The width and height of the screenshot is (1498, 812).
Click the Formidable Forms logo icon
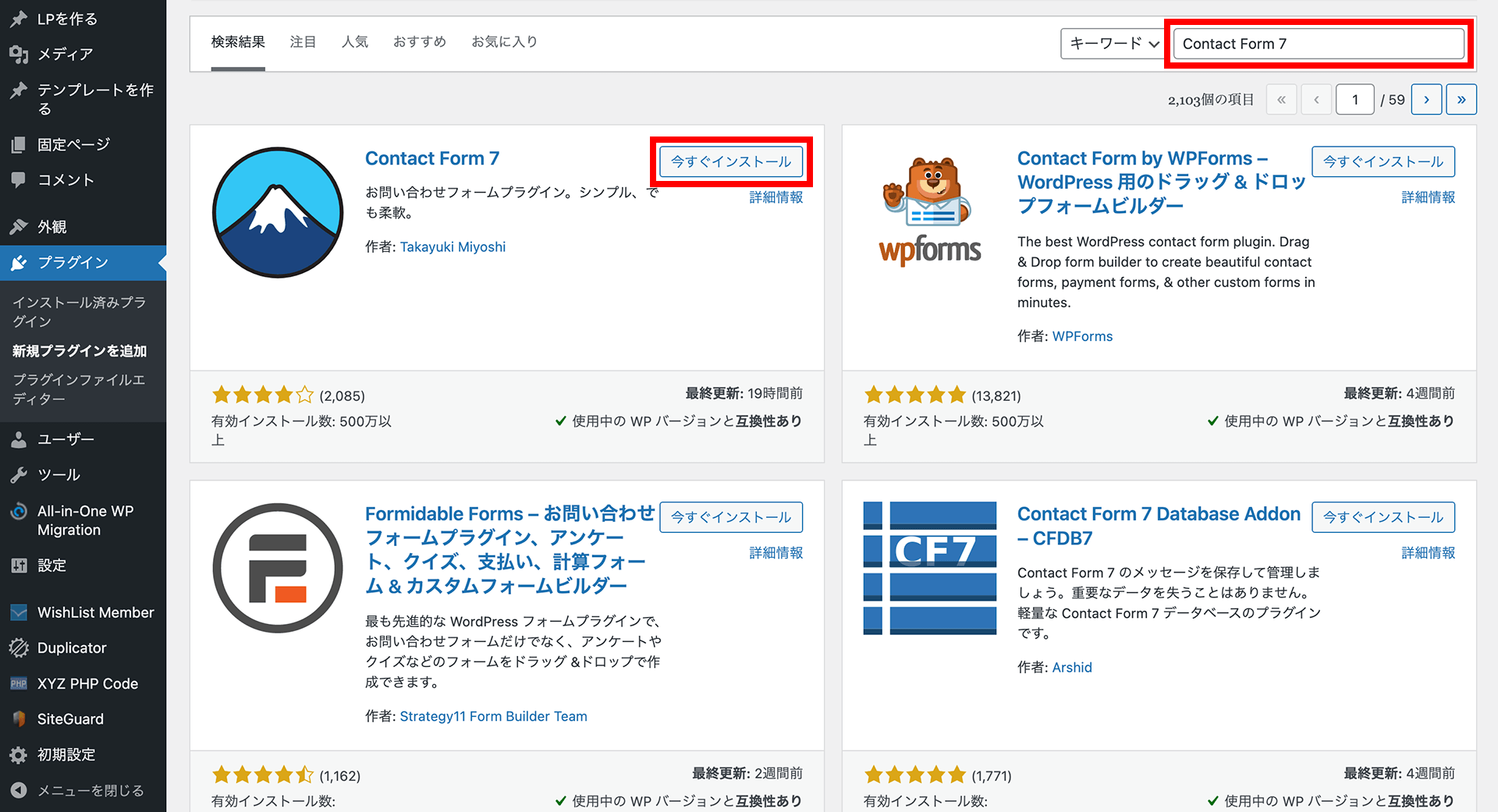coord(278,568)
